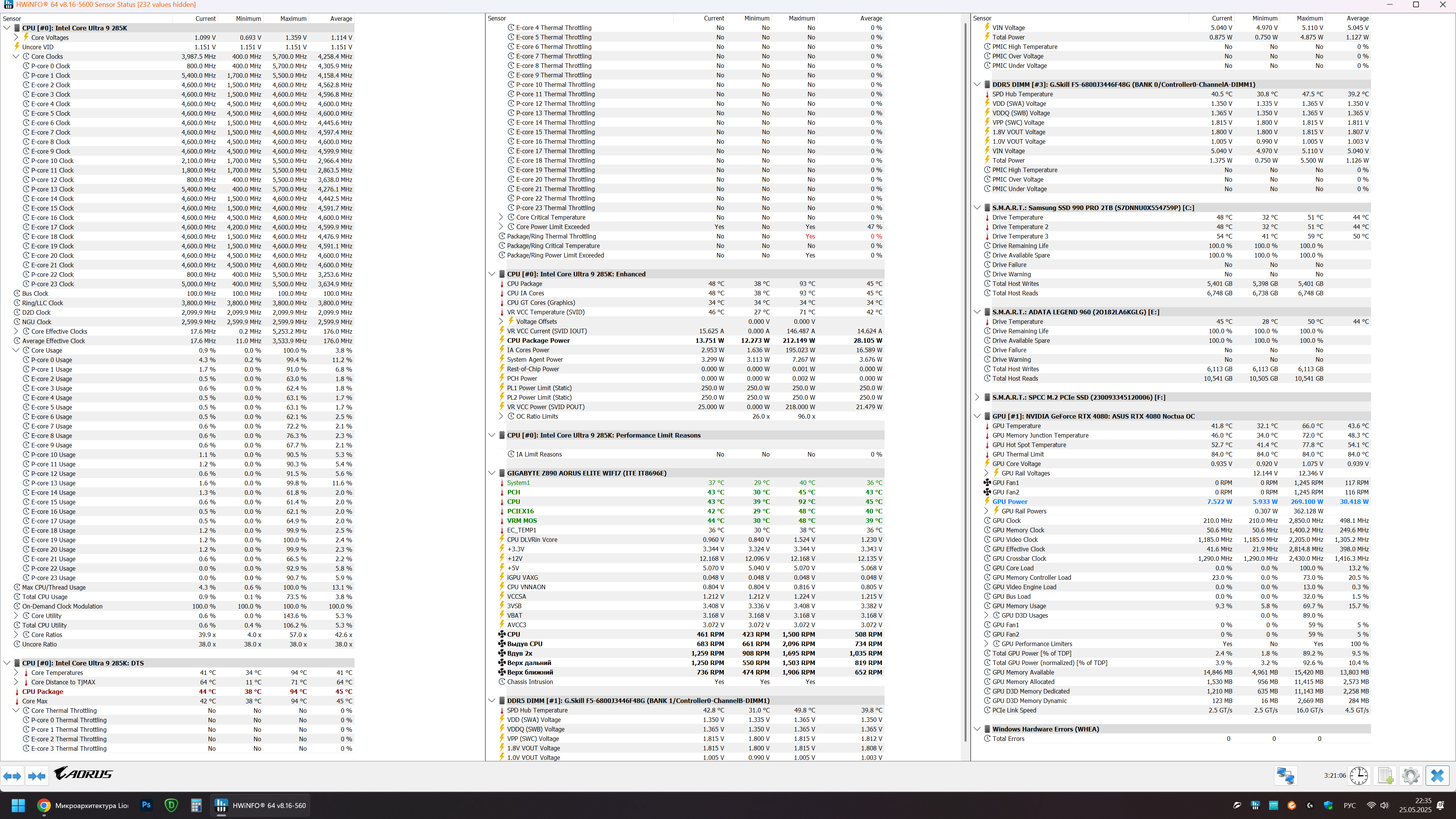Click the shrink columns arrows button
1456x819 pixels.
point(37,776)
